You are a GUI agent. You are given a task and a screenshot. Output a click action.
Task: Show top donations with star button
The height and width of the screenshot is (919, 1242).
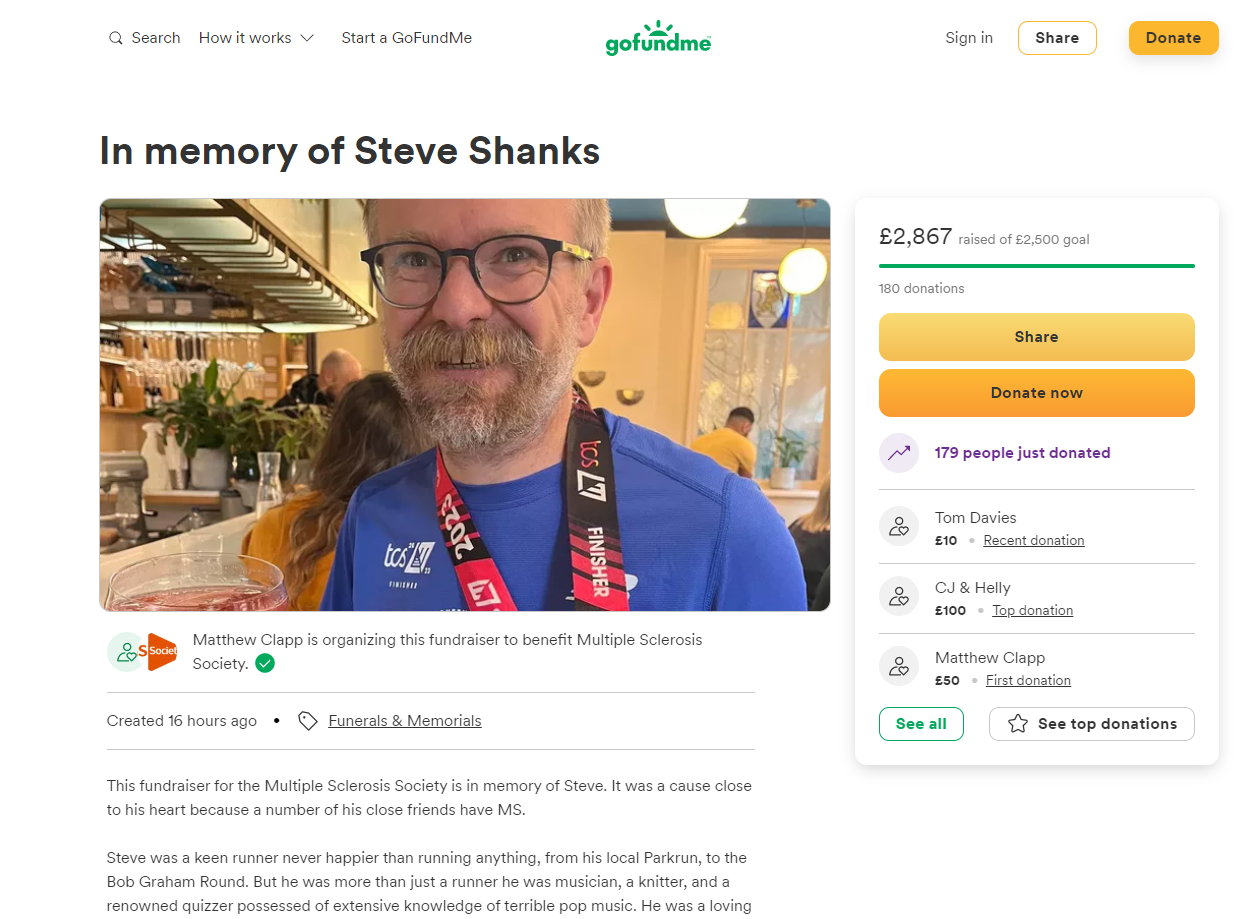tap(1091, 724)
